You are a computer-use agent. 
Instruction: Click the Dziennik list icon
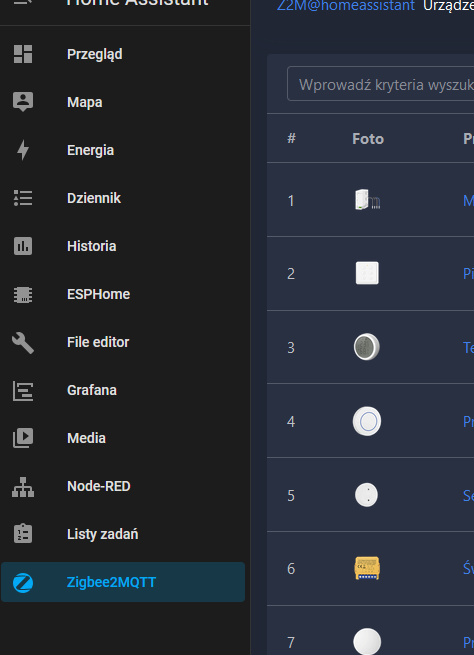23,198
